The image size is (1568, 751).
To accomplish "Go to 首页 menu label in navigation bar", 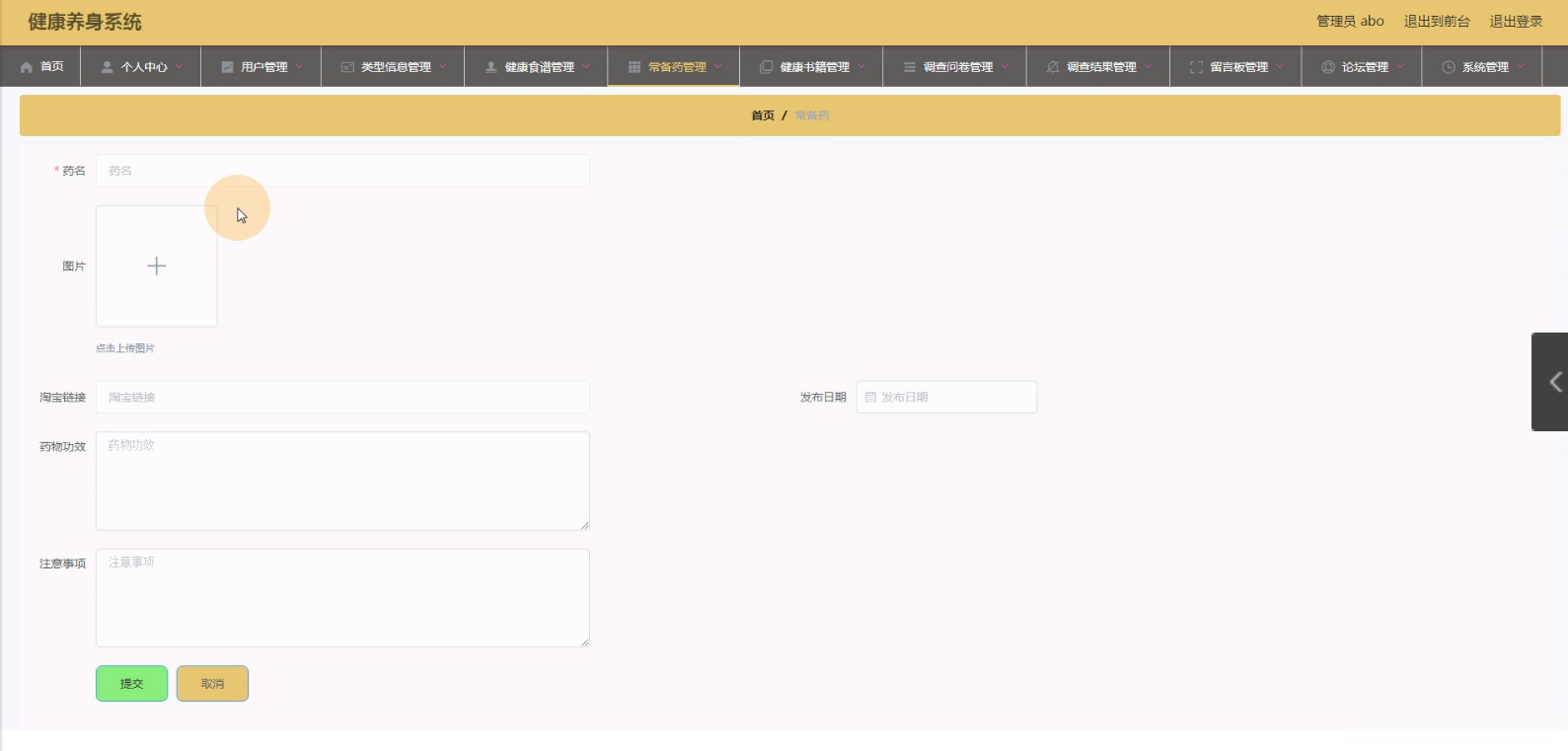I will coord(52,67).
